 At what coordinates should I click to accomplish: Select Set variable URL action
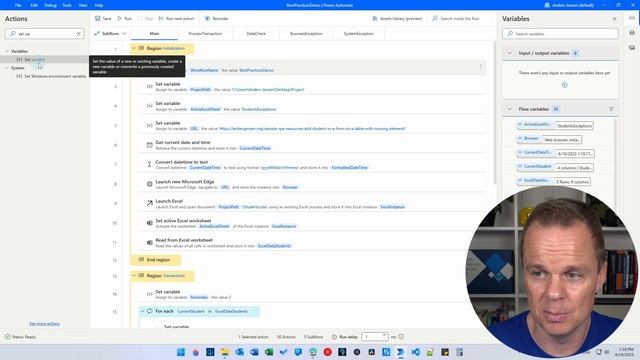pos(312,126)
